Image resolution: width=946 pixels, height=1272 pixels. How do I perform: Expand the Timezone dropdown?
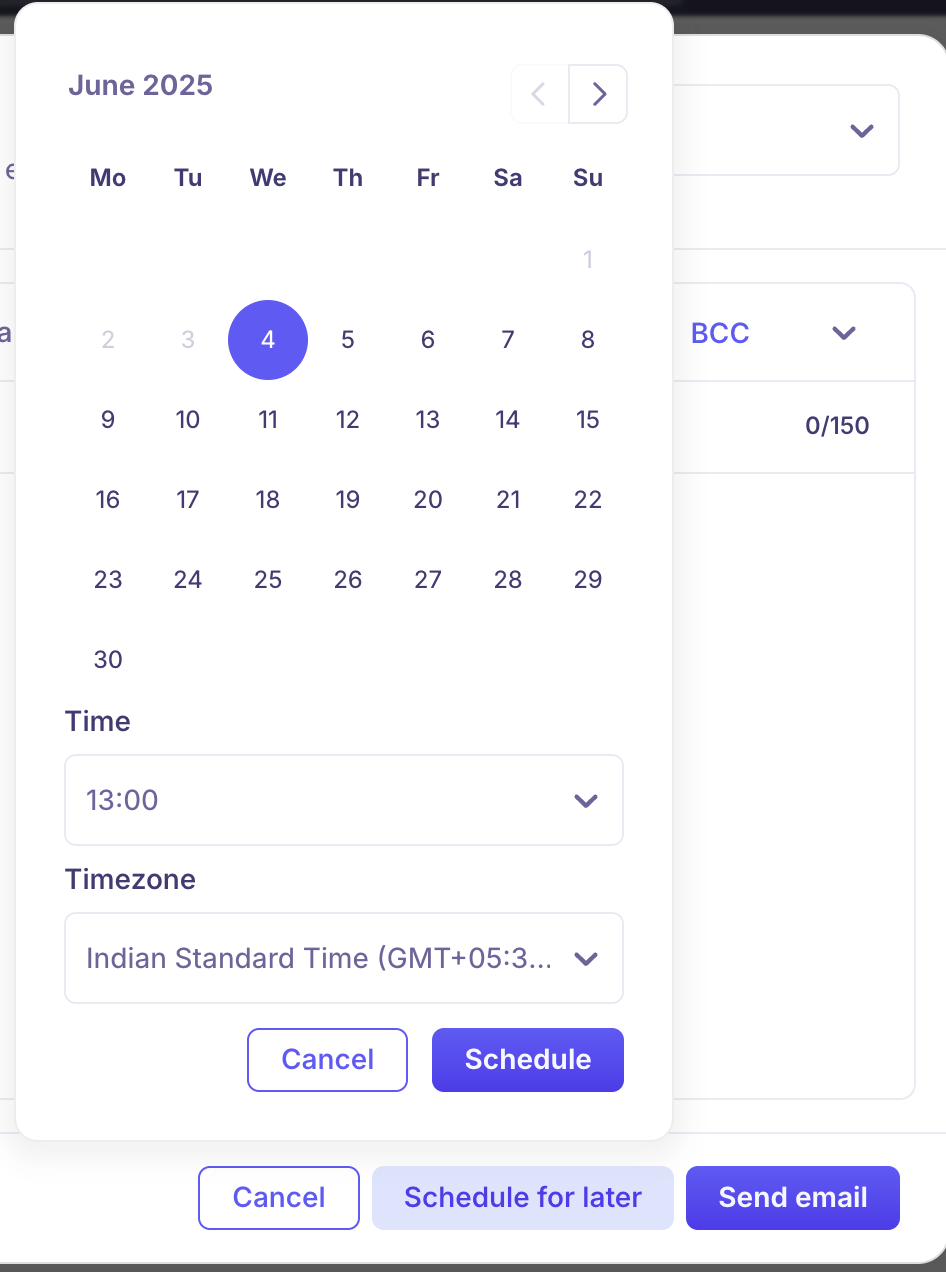pos(343,958)
